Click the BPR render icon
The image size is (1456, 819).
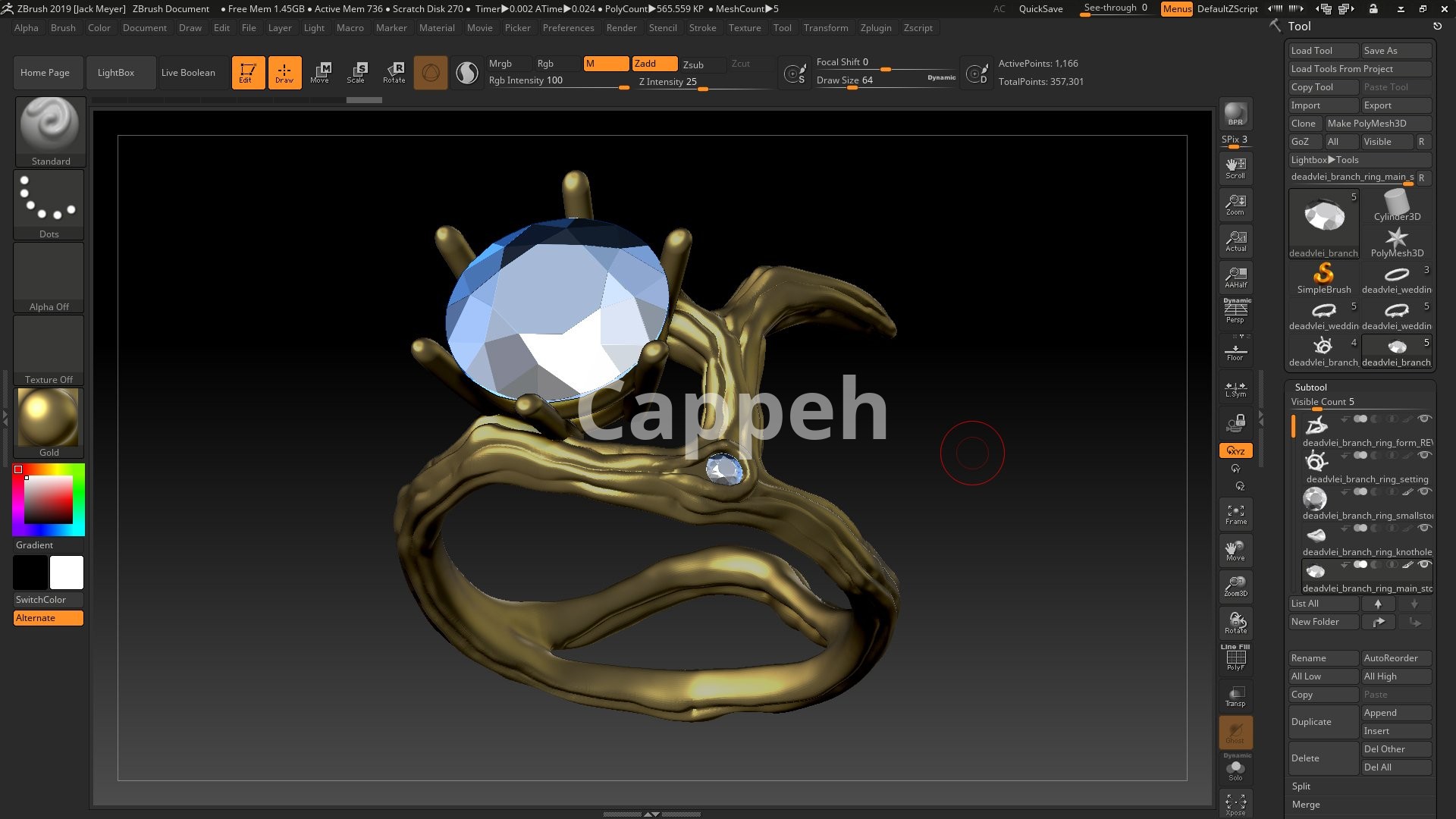pyautogui.click(x=1235, y=114)
